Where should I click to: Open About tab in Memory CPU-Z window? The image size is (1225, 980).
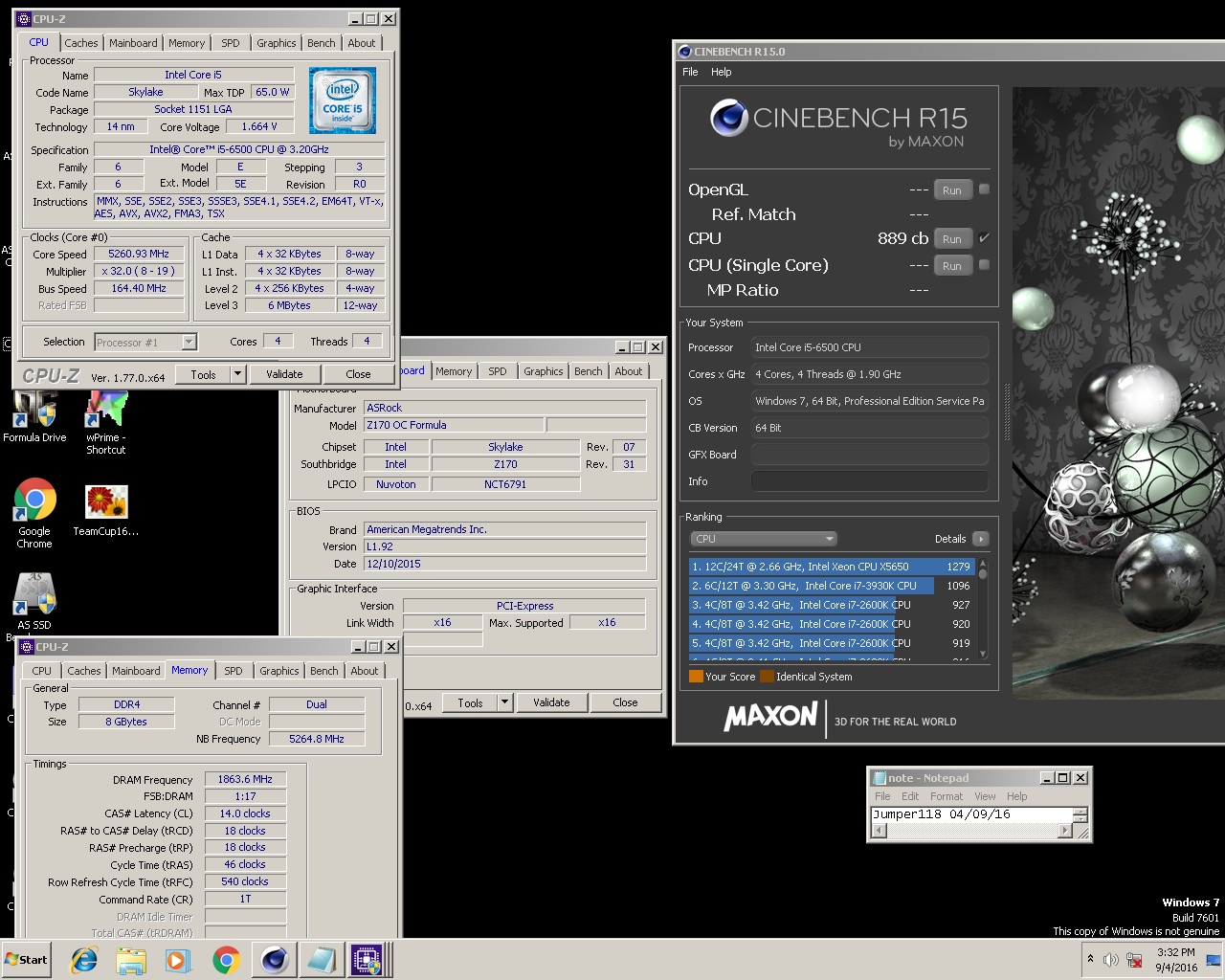[365, 671]
